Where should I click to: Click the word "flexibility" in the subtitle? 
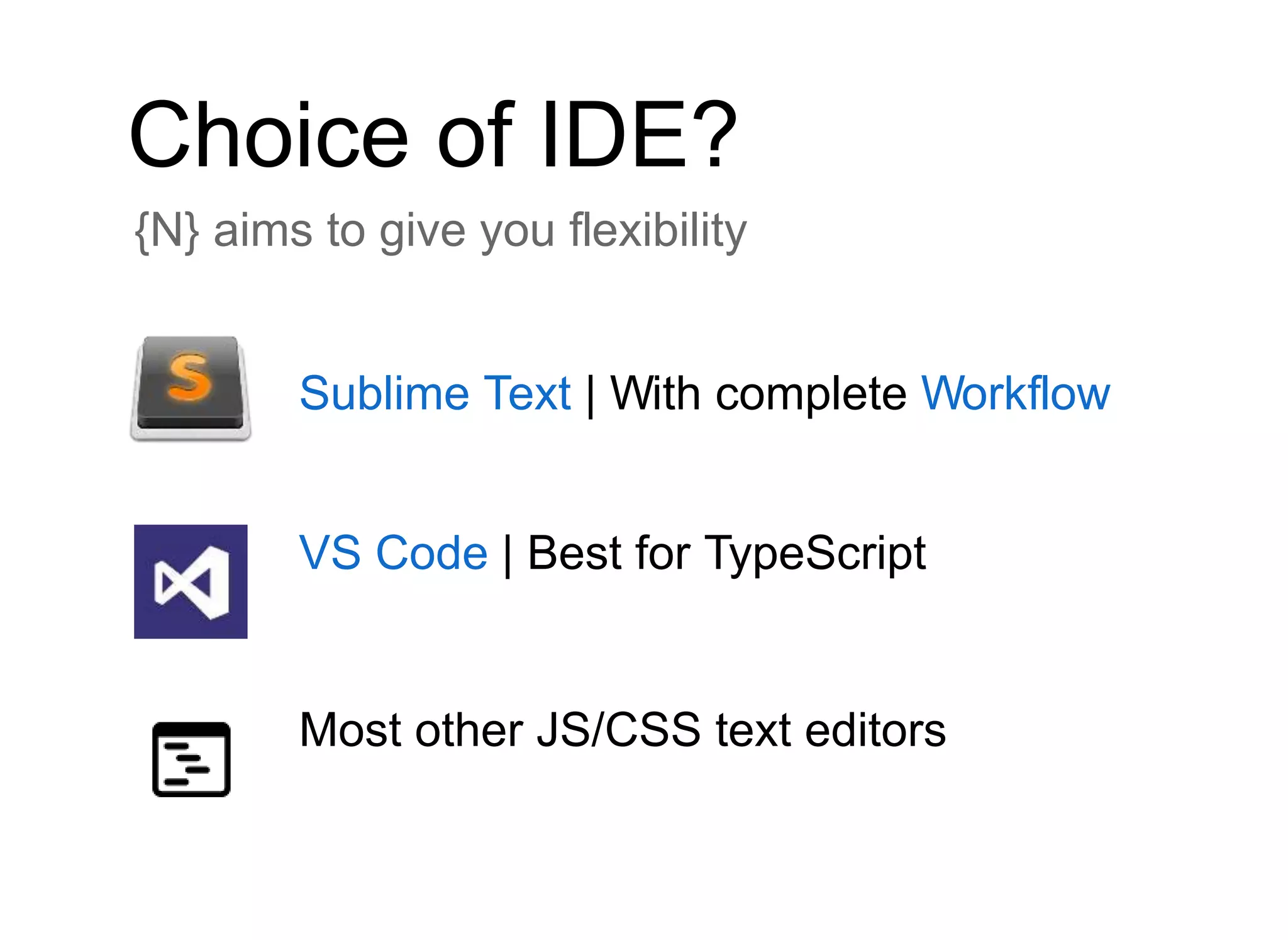click(x=658, y=231)
